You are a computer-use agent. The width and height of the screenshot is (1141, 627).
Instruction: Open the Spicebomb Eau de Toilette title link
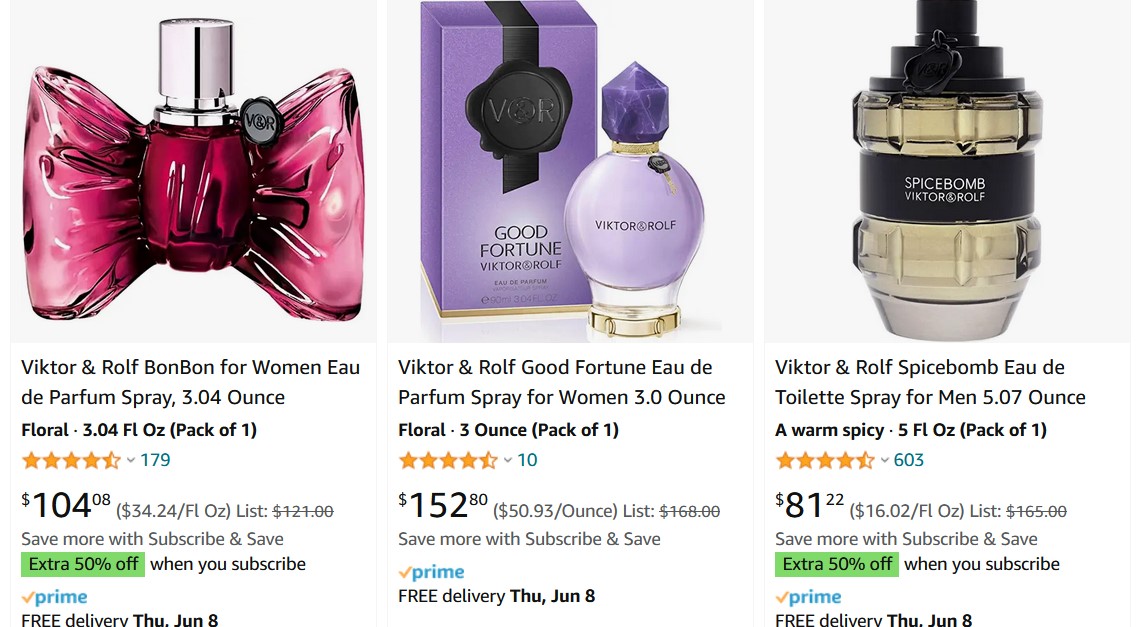(930, 382)
